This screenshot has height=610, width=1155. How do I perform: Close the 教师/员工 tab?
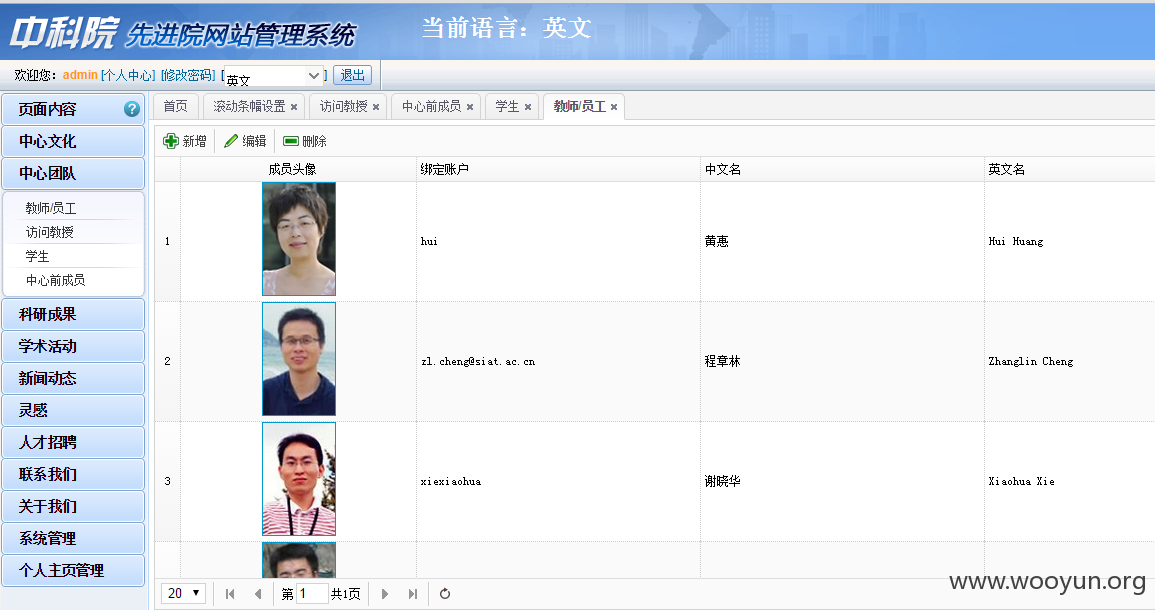click(614, 107)
